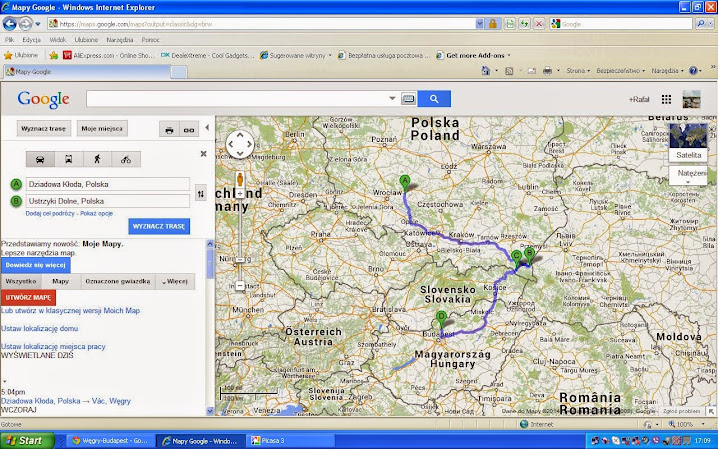Screen dimensions: 718x449
Task: Click the Windows Start button
Action: (x=27, y=440)
